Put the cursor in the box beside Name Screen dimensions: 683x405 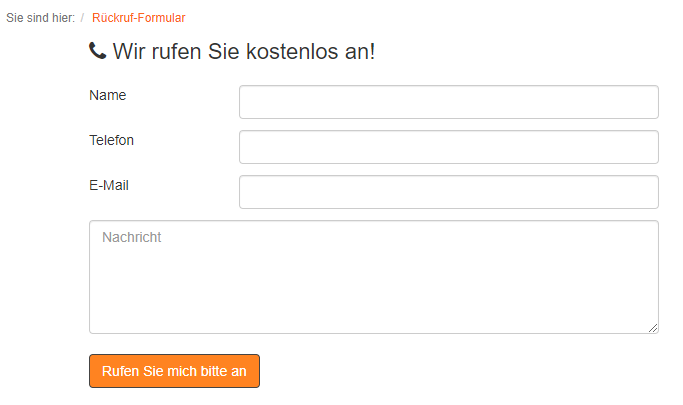[449, 102]
